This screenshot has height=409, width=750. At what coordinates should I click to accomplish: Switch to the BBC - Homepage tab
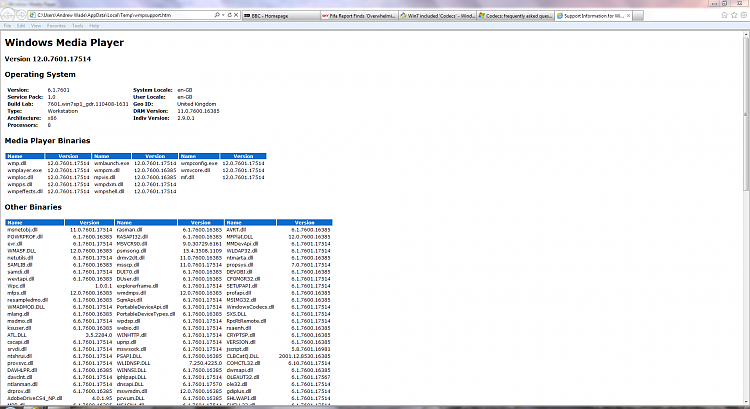(x=281, y=16)
